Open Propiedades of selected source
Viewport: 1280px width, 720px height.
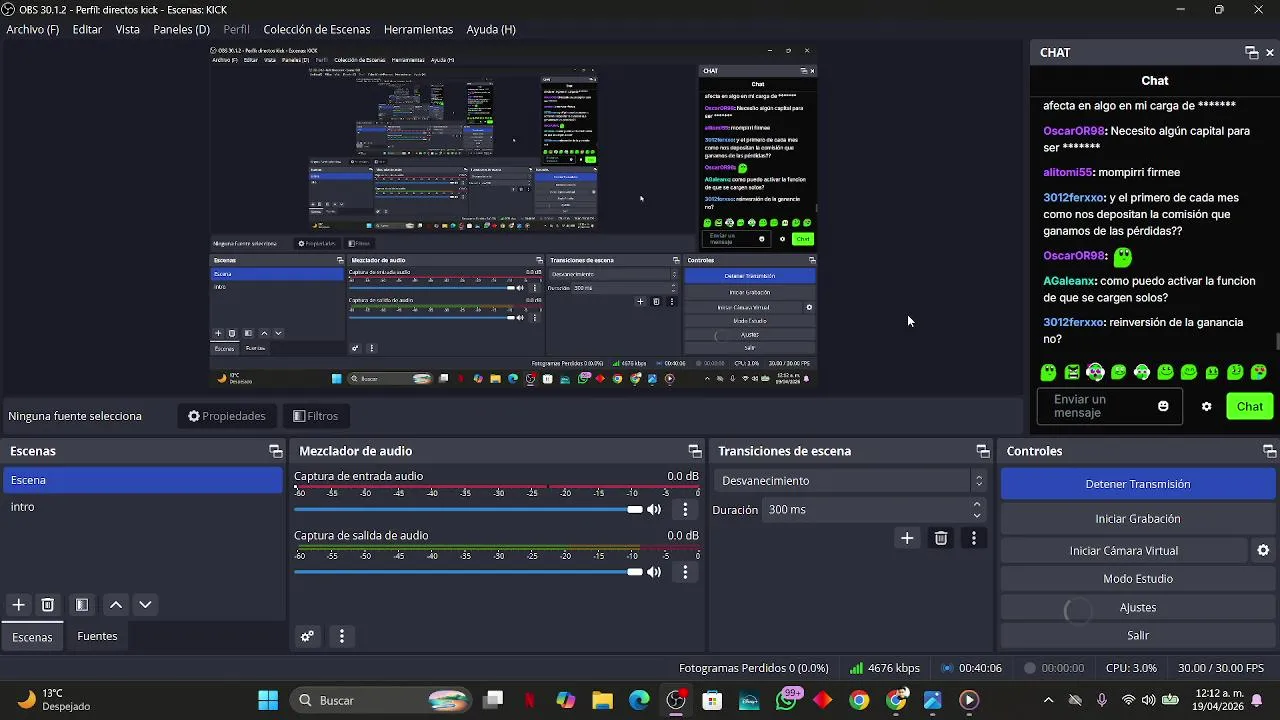click(x=227, y=416)
